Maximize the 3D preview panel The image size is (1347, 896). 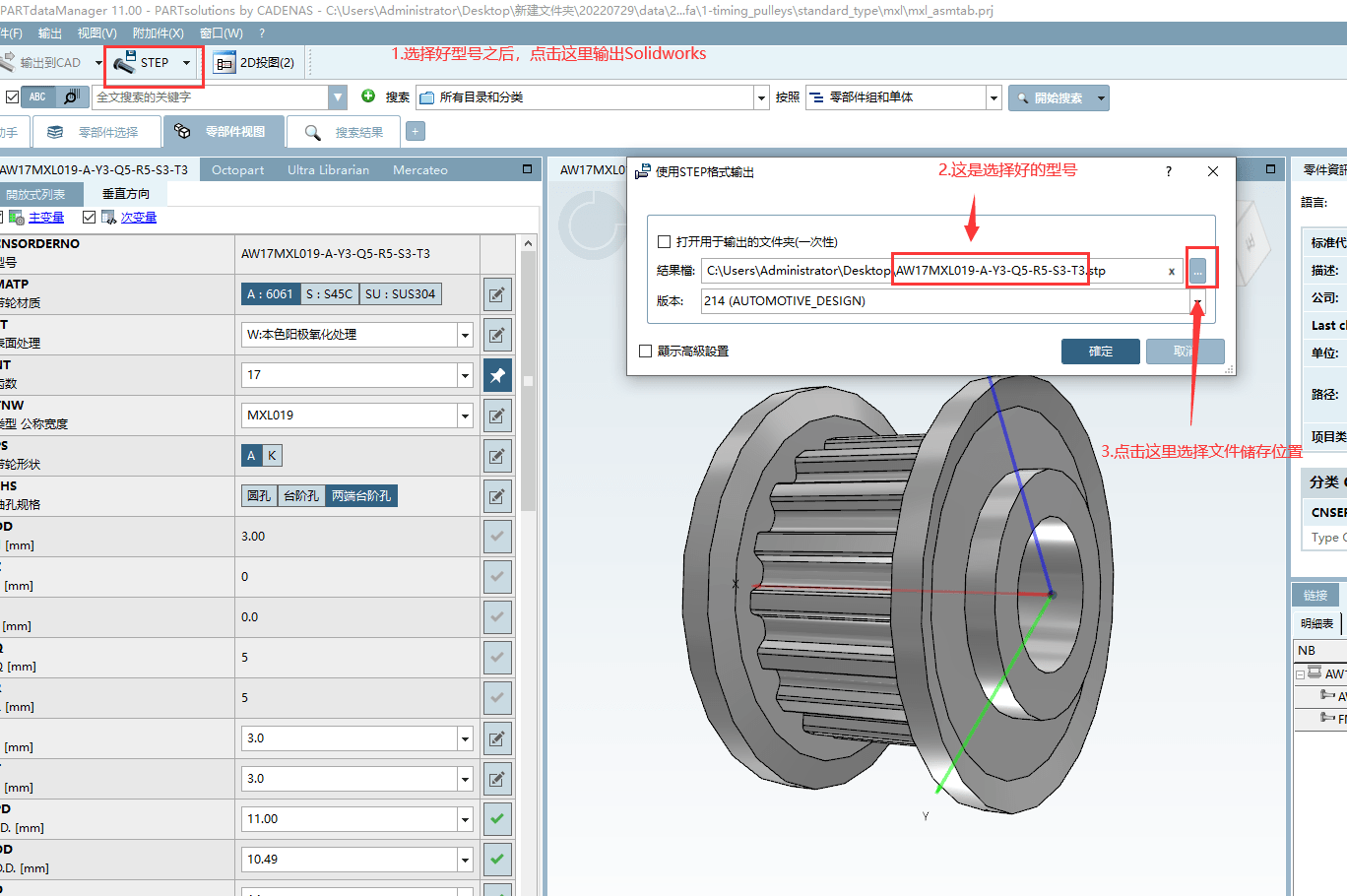1271,169
